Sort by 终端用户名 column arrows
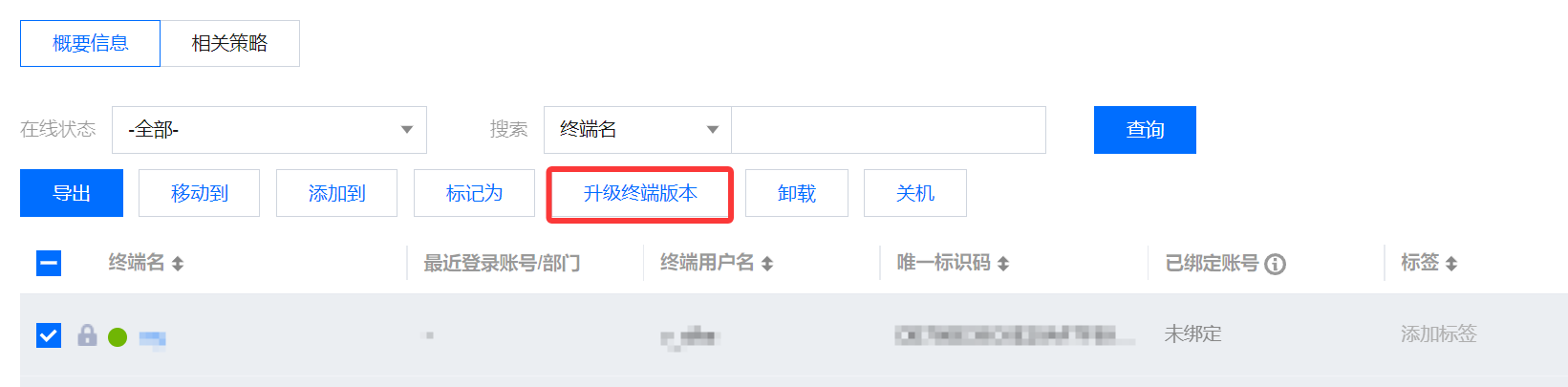Image resolution: width=1568 pixels, height=387 pixels. pyautogui.click(x=767, y=264)
